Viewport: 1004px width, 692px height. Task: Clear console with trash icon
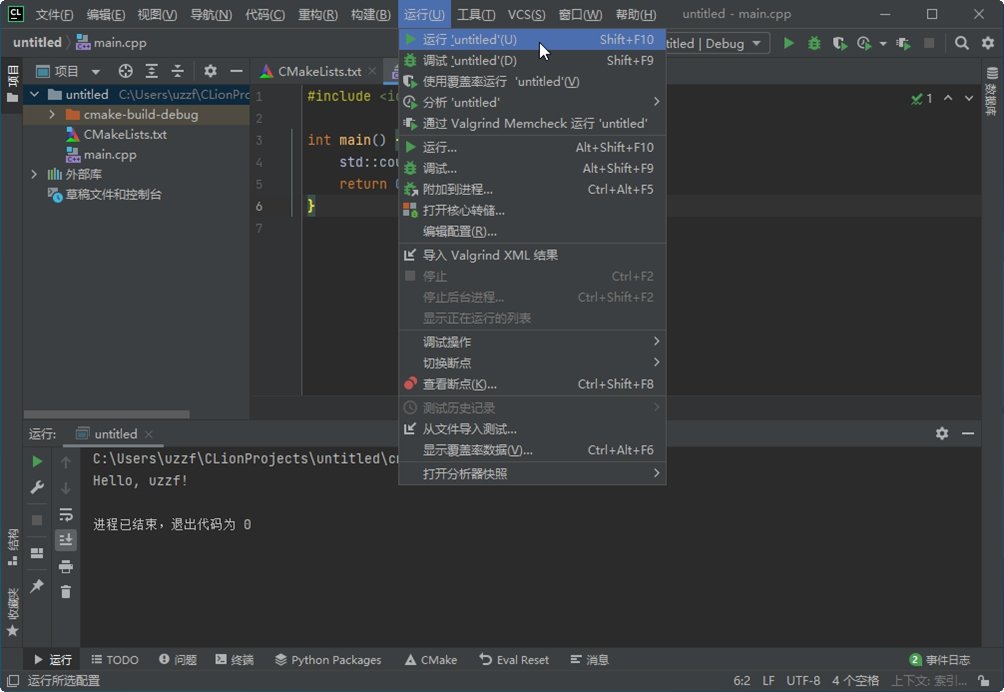coord(66,592)
